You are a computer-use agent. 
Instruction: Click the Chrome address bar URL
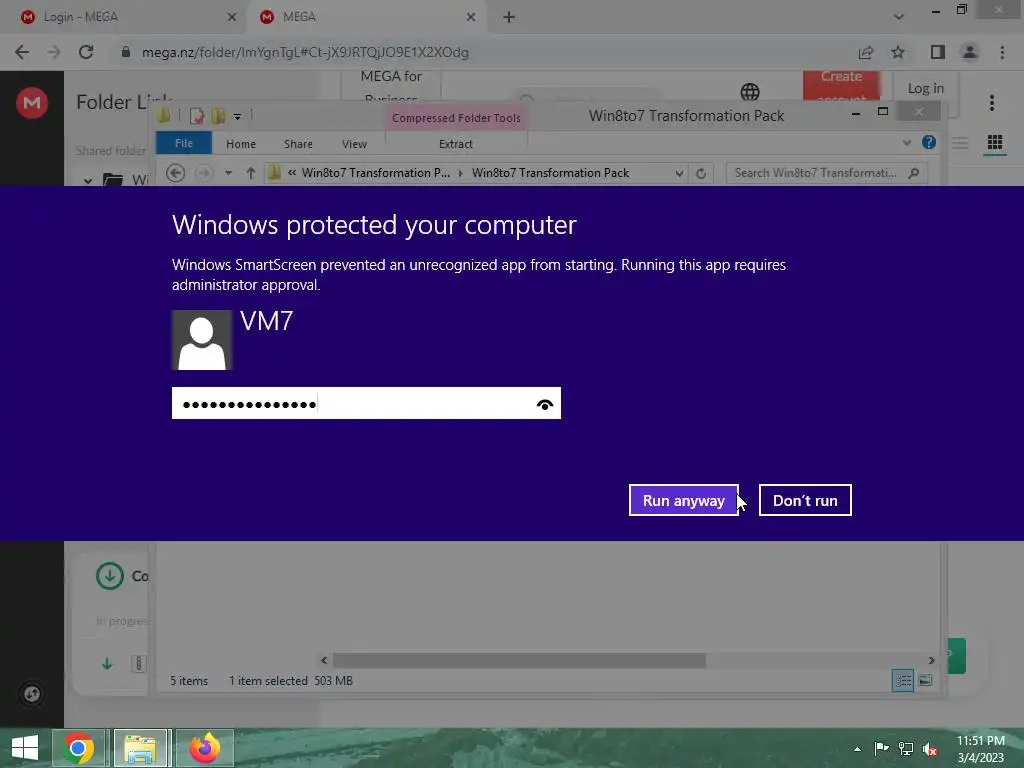pyautogui.click(x=305, y=52)
